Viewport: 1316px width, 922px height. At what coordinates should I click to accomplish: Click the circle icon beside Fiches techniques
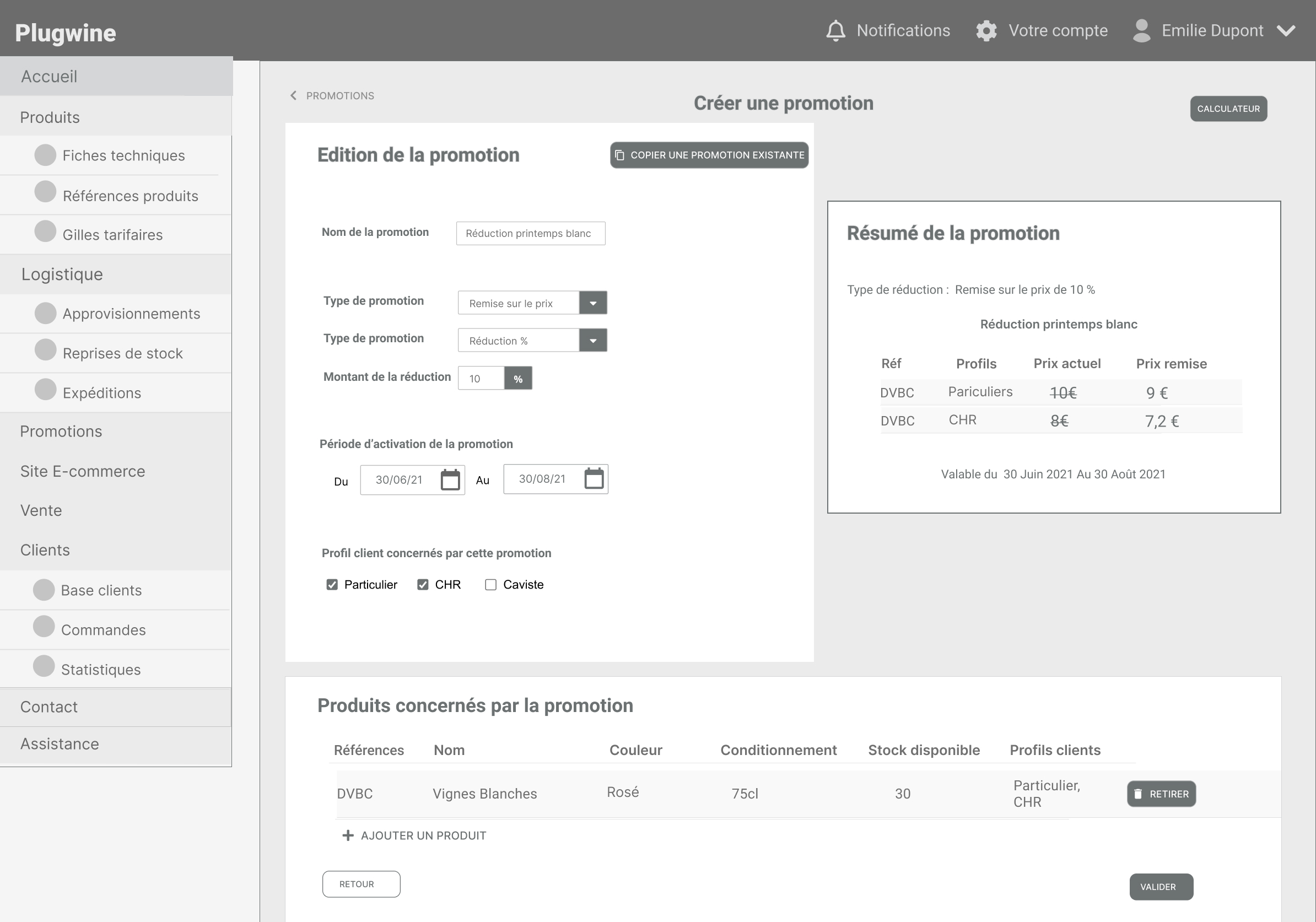(45, 155)
